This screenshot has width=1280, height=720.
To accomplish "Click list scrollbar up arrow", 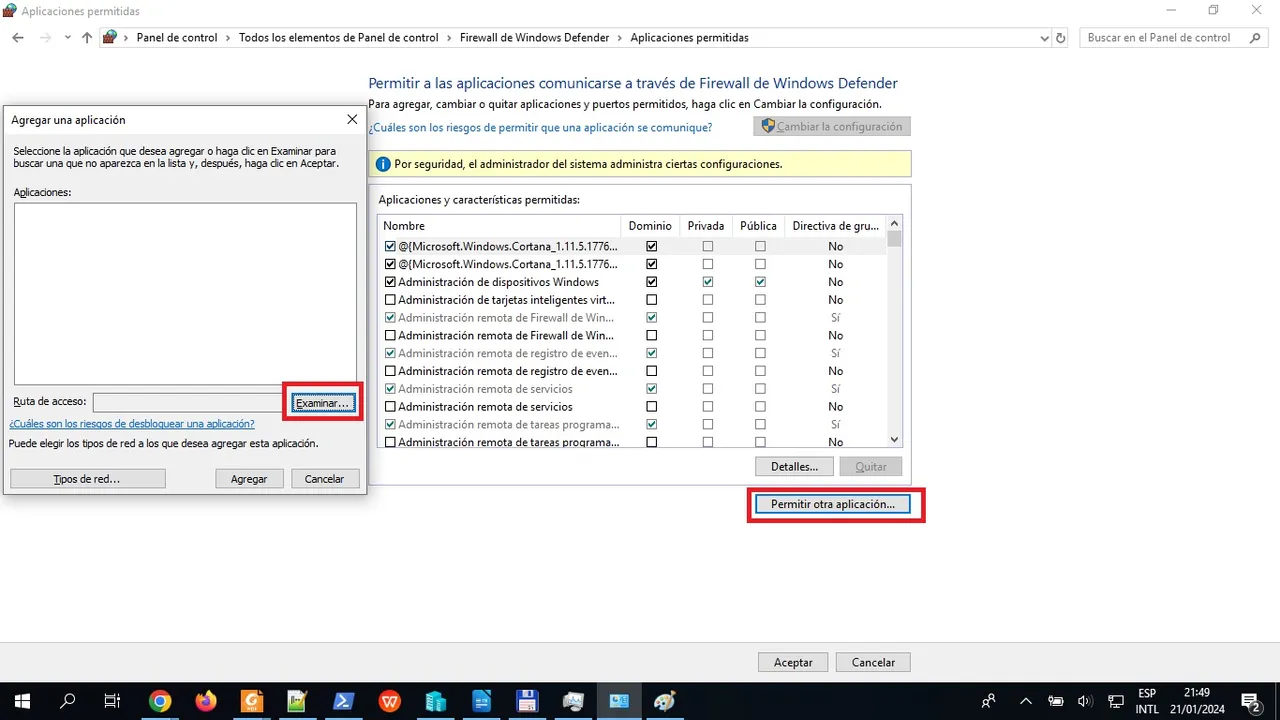I will [x=894, y=224].
